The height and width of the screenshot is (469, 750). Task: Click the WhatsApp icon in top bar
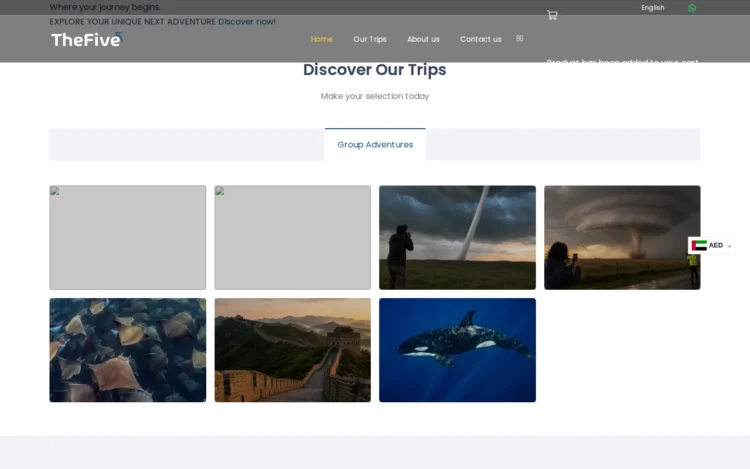692,8
